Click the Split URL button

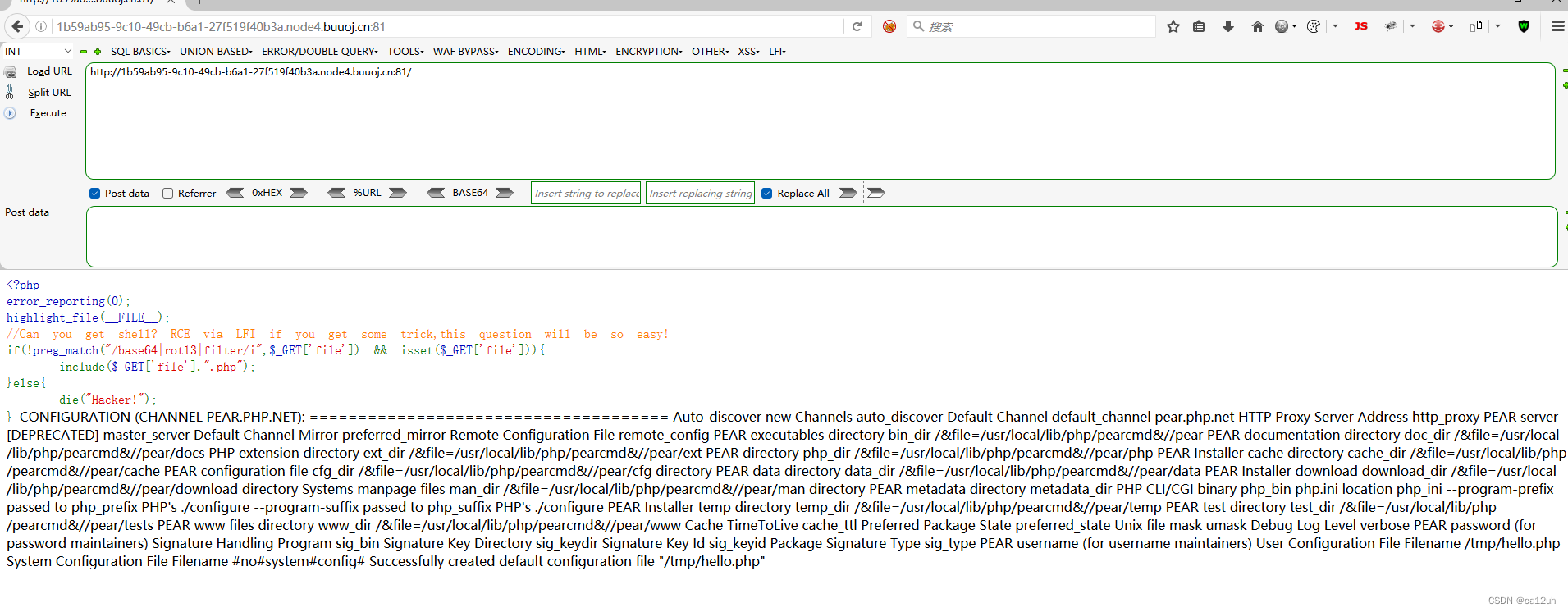click(x=49, y=93)
